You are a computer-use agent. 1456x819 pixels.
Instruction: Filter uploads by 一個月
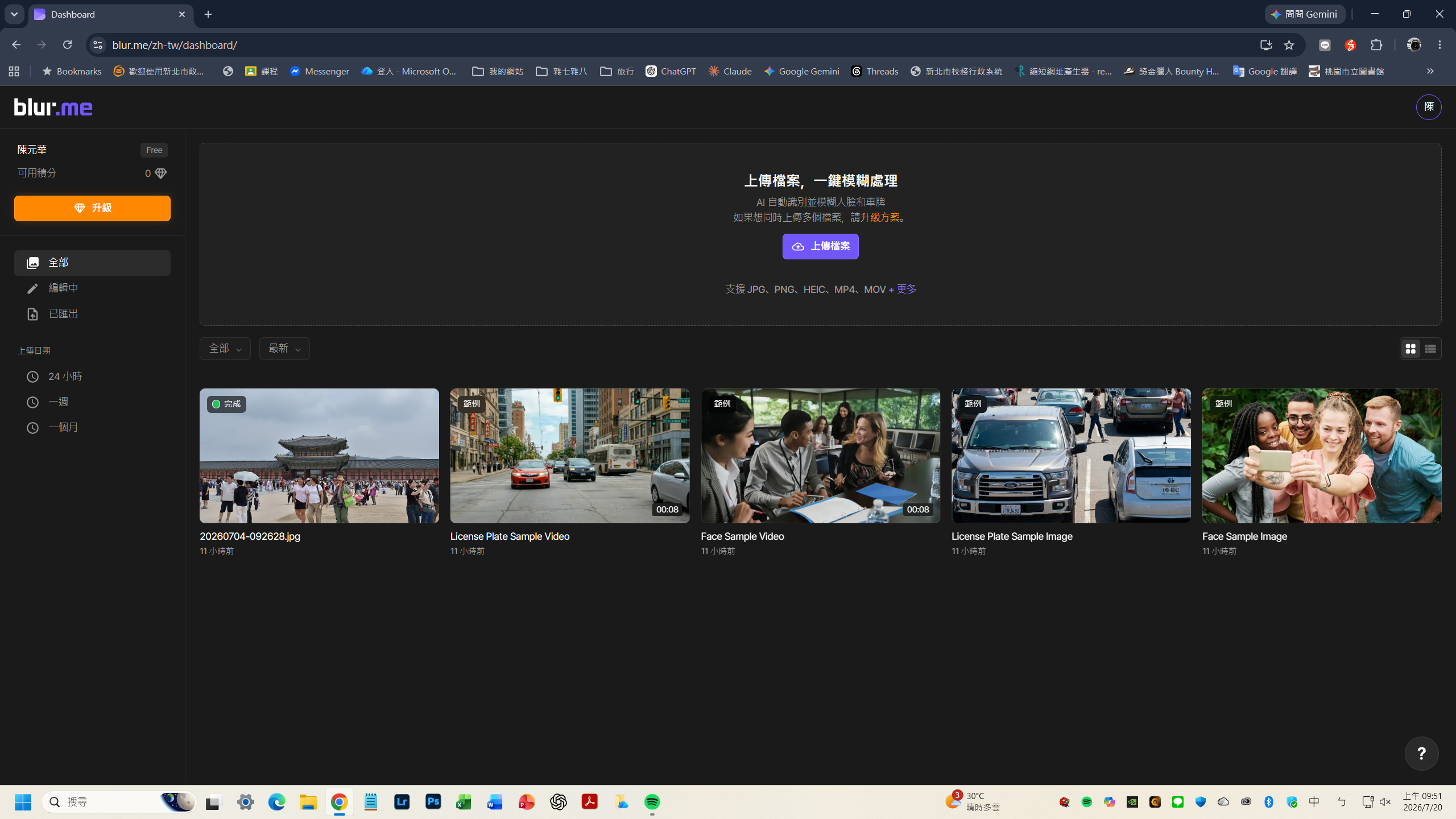92,427
